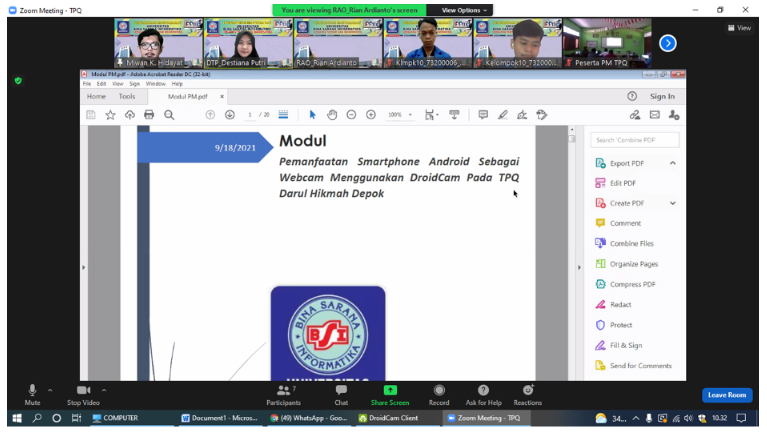Close the Modul PM.pdf tab
The height and width of the screenshot is (434, 767).
tap(222, 96)
